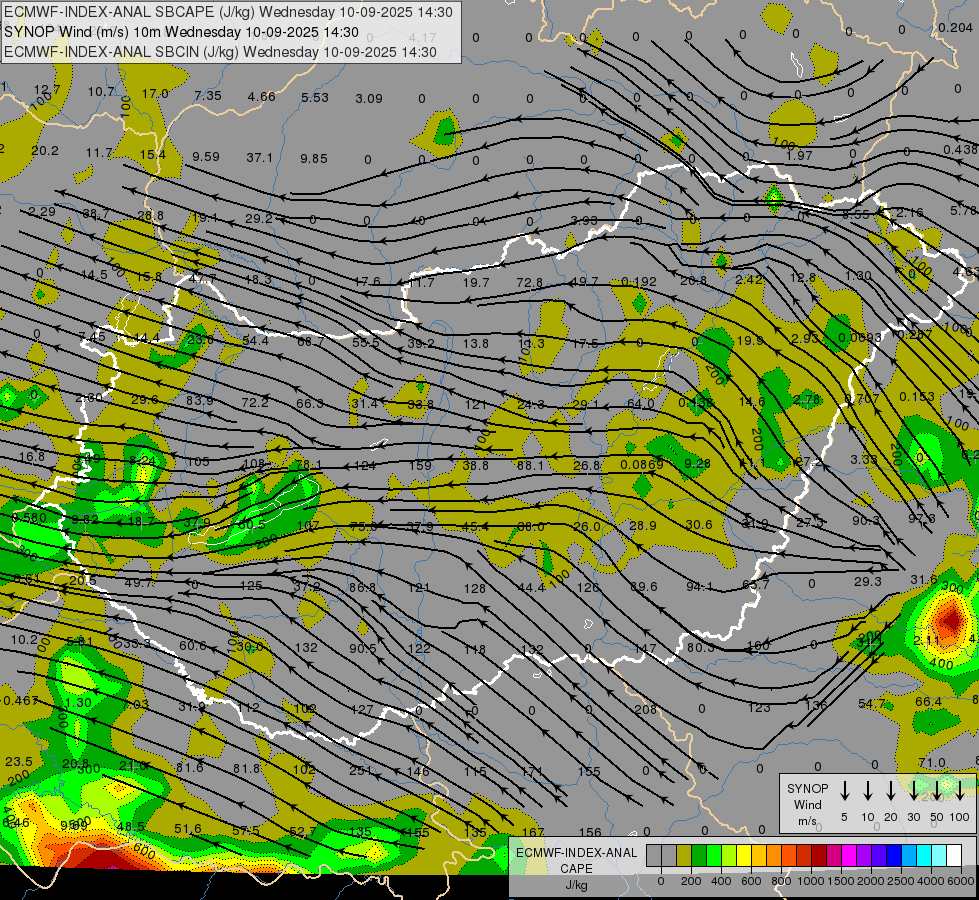The image size is (979, 900).
Task: Select the yellow CAPE legend swatch
Action: click(744, 855)
